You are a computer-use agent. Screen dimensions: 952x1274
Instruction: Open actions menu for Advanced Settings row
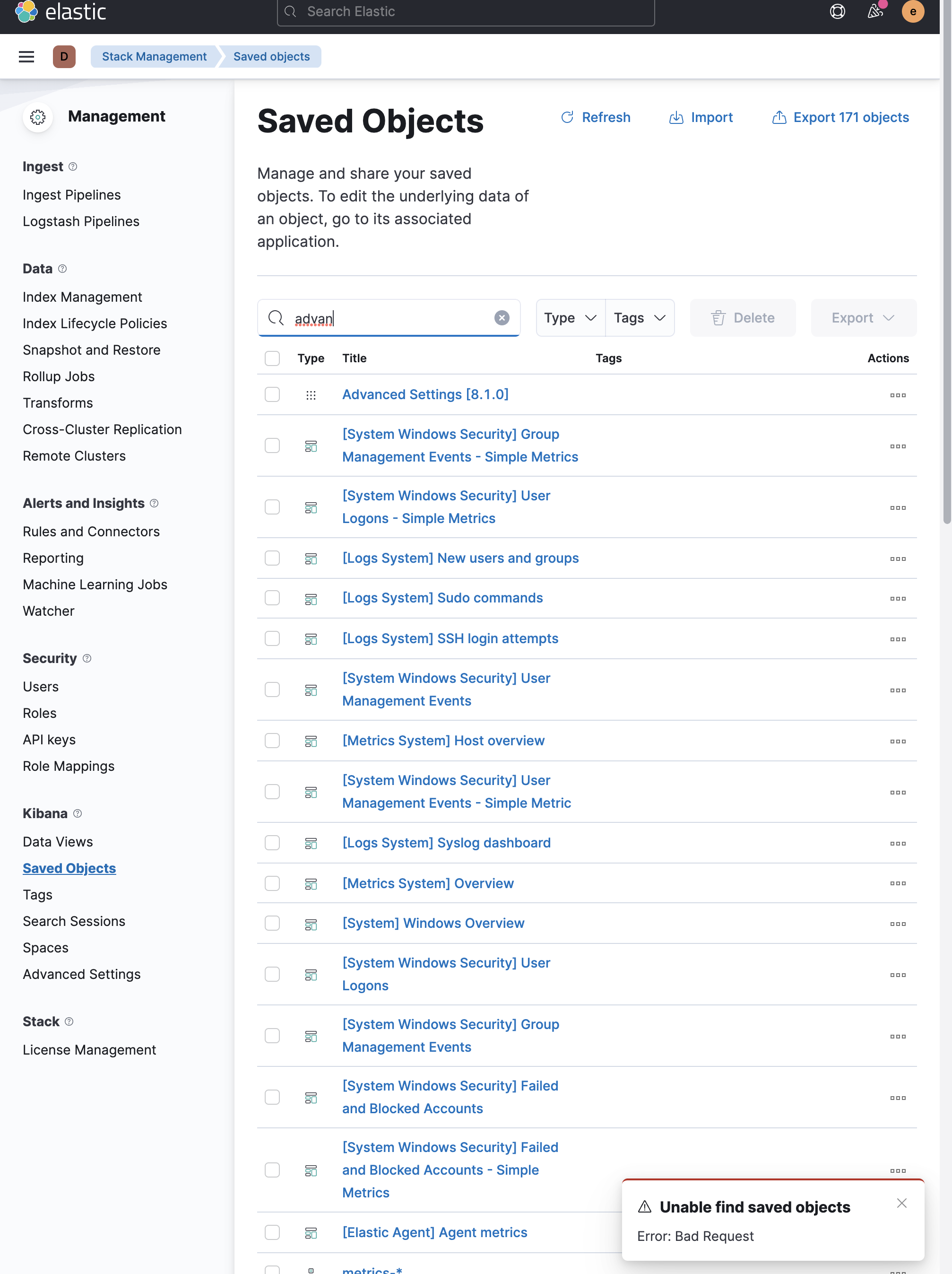click(898, 395)
